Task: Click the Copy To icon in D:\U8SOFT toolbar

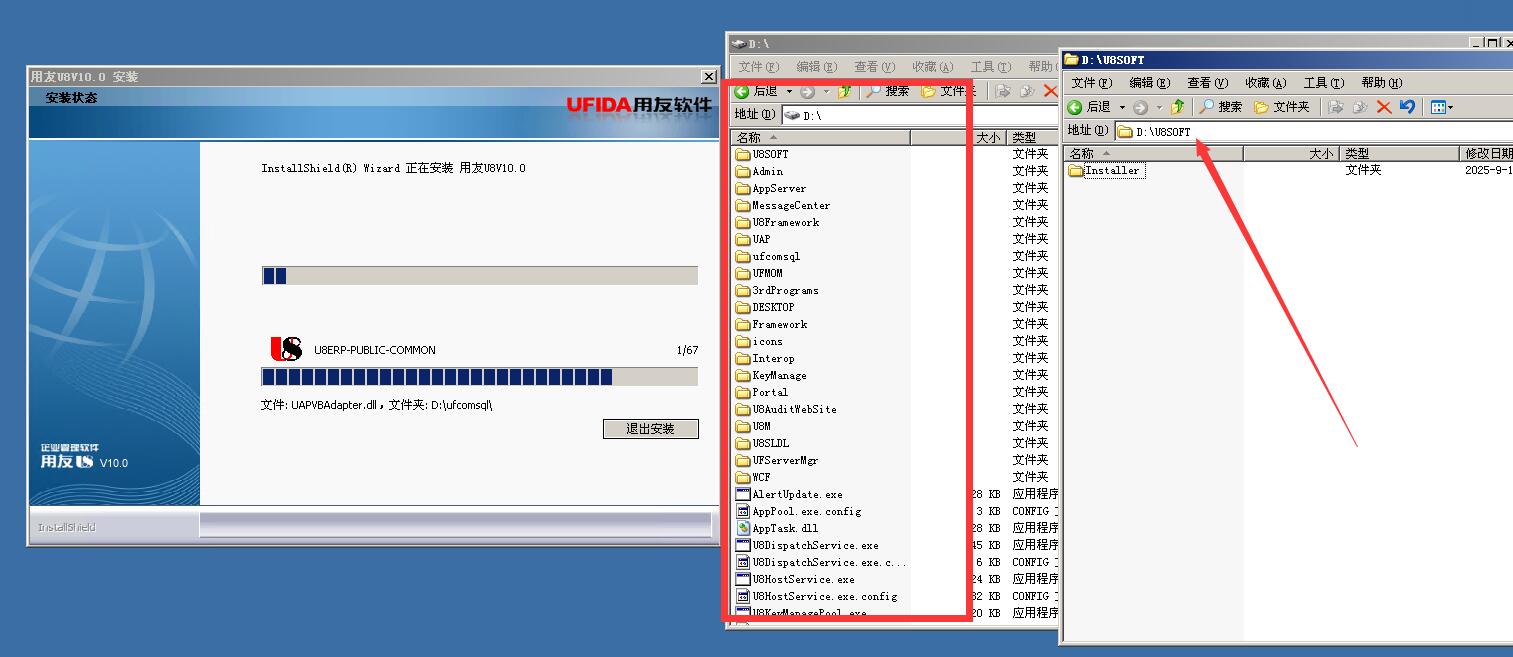Action: [1360, 107]
